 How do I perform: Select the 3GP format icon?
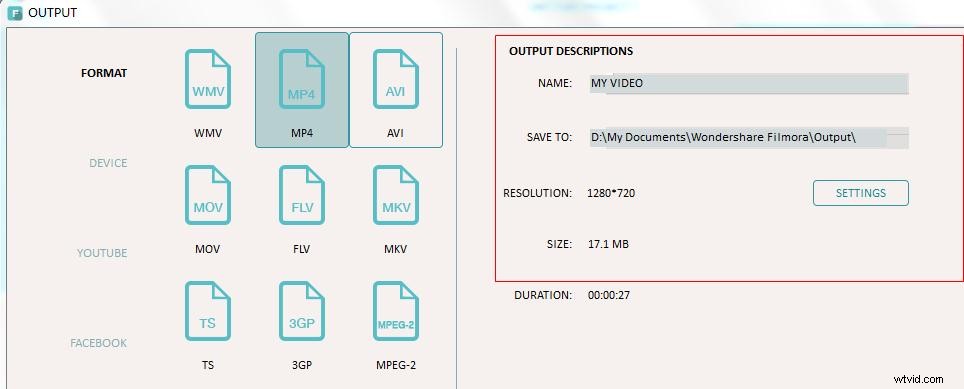[x=302, y=311]
